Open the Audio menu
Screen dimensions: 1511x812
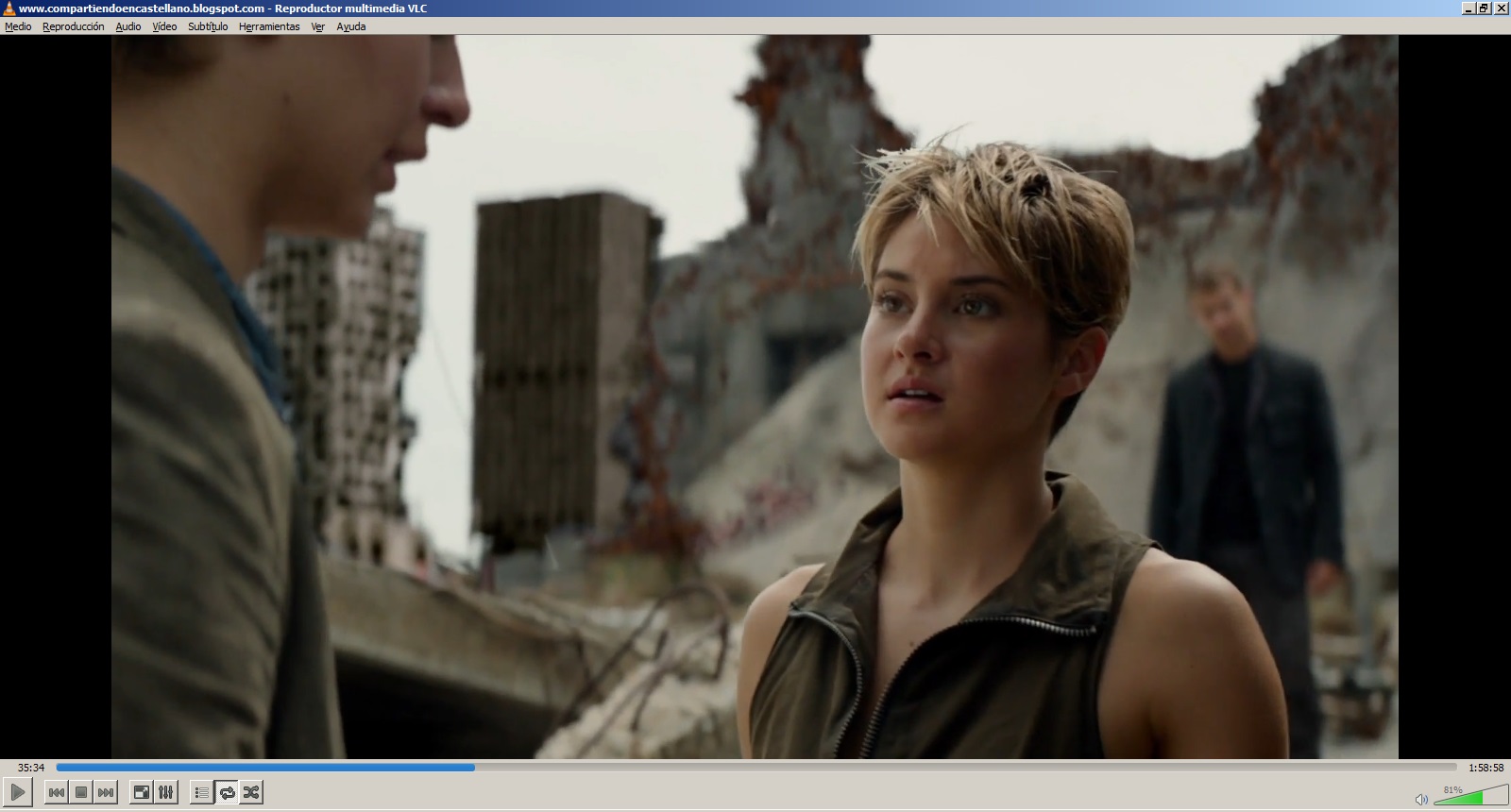pos(128,26)
